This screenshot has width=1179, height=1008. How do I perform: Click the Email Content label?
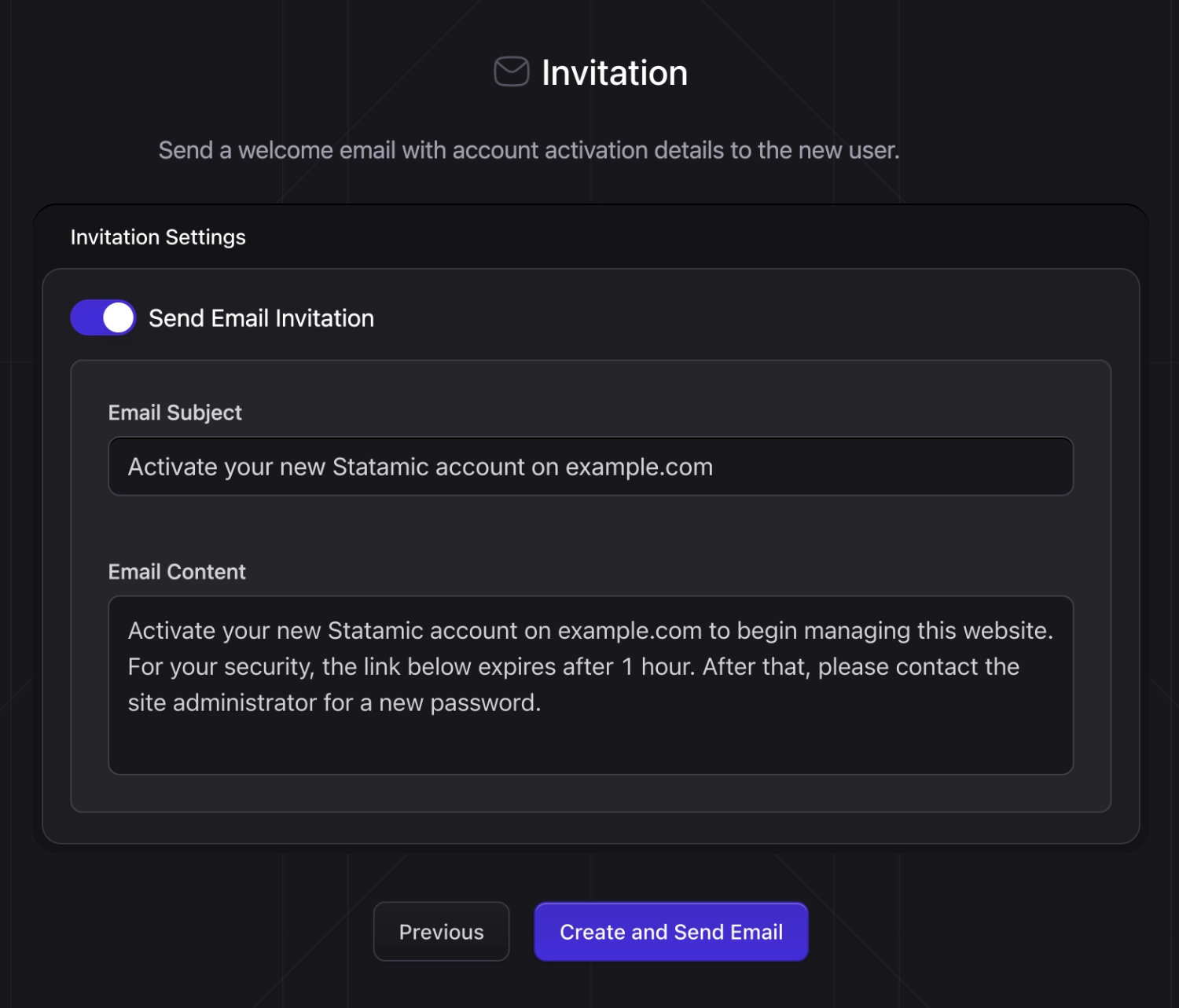pyautogui.click(x=177, y=571)
